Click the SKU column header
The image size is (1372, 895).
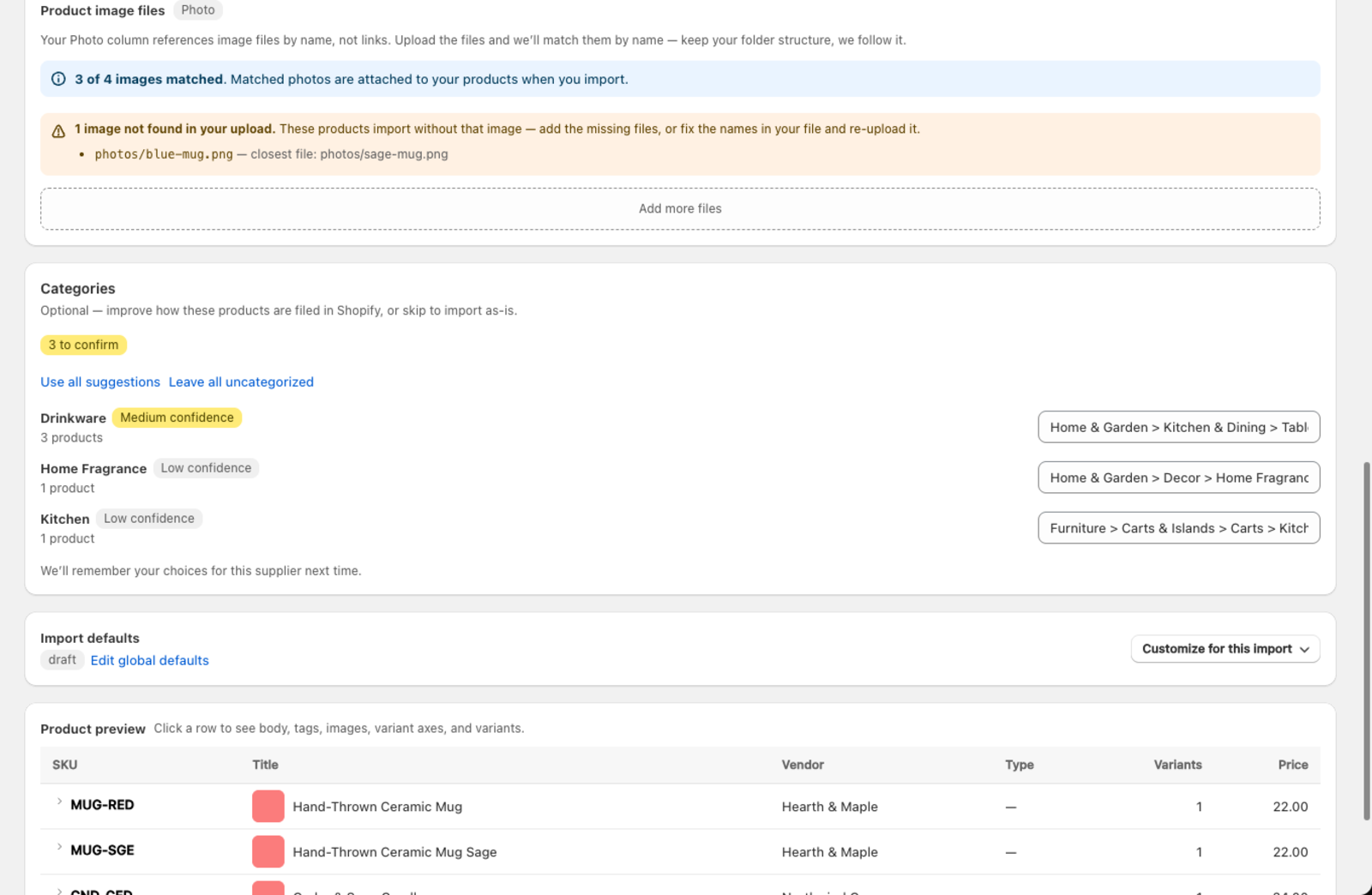(65, 765)
